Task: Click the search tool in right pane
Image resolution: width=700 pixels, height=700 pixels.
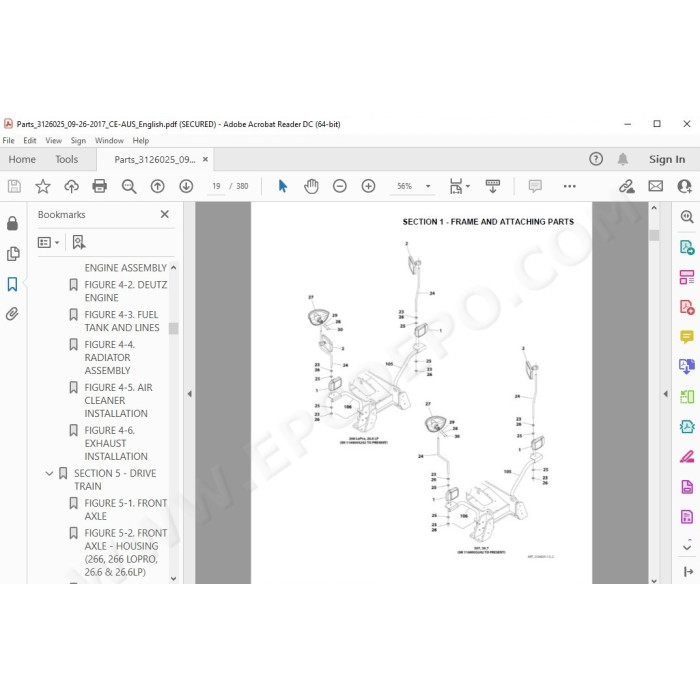Action: pos(687,217)
